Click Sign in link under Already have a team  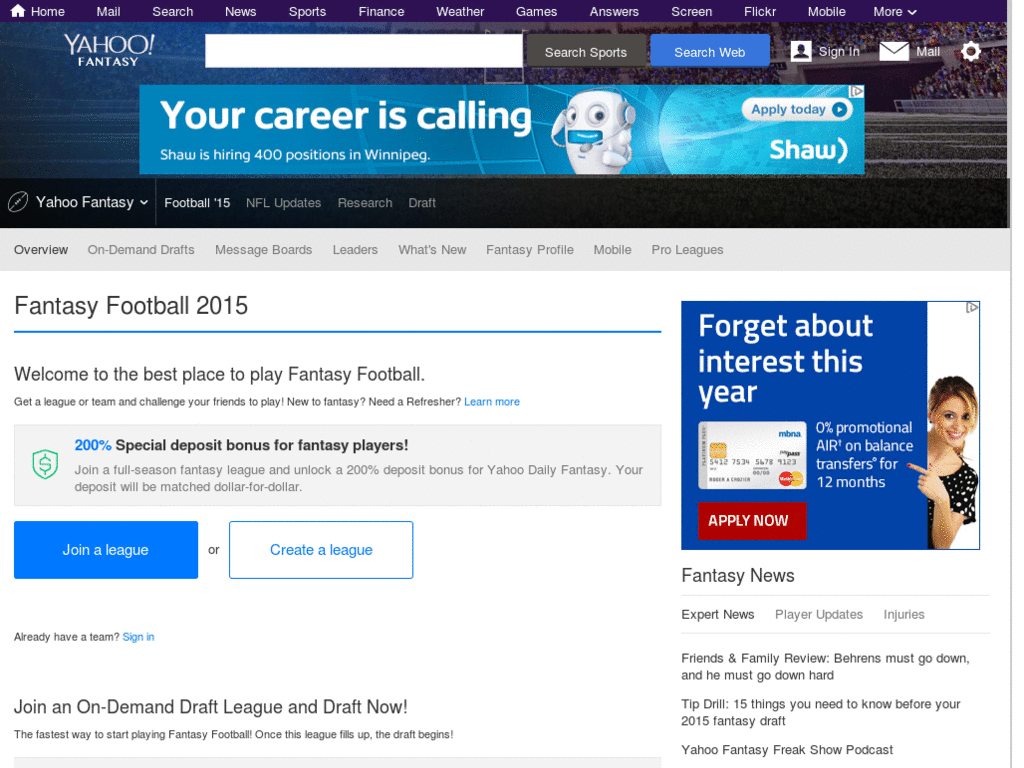point(138,637)
